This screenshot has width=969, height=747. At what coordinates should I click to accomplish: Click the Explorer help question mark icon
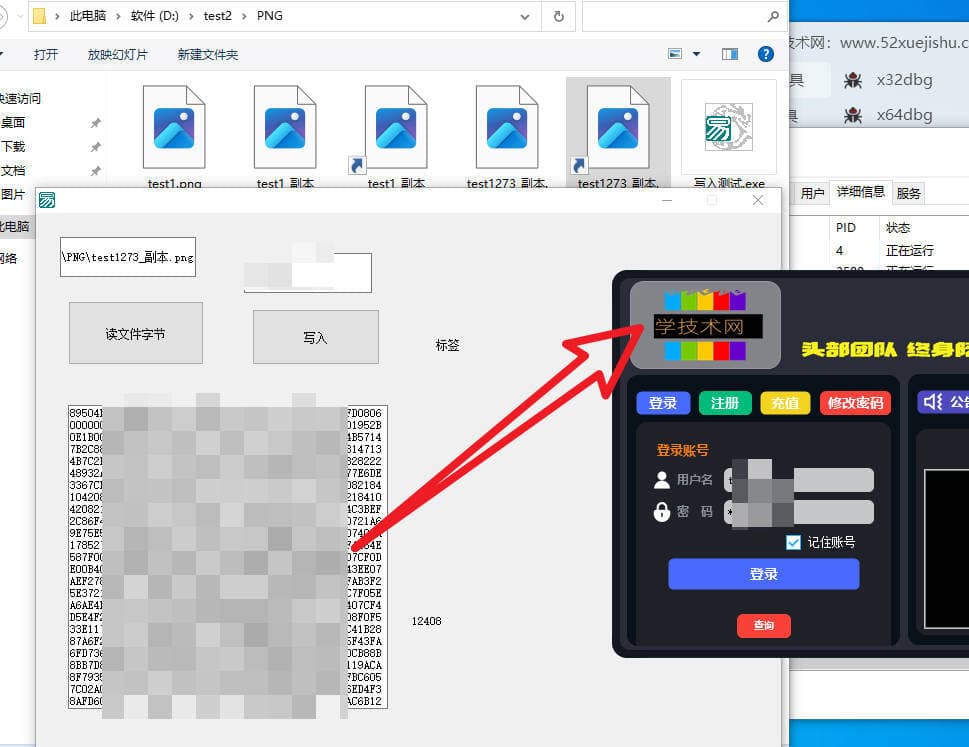[766, 54]
